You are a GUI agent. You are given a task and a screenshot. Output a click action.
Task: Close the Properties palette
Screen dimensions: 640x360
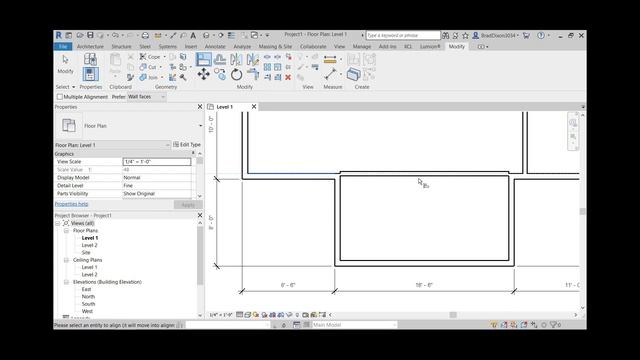pyautogui.click(x=200, y=107)
